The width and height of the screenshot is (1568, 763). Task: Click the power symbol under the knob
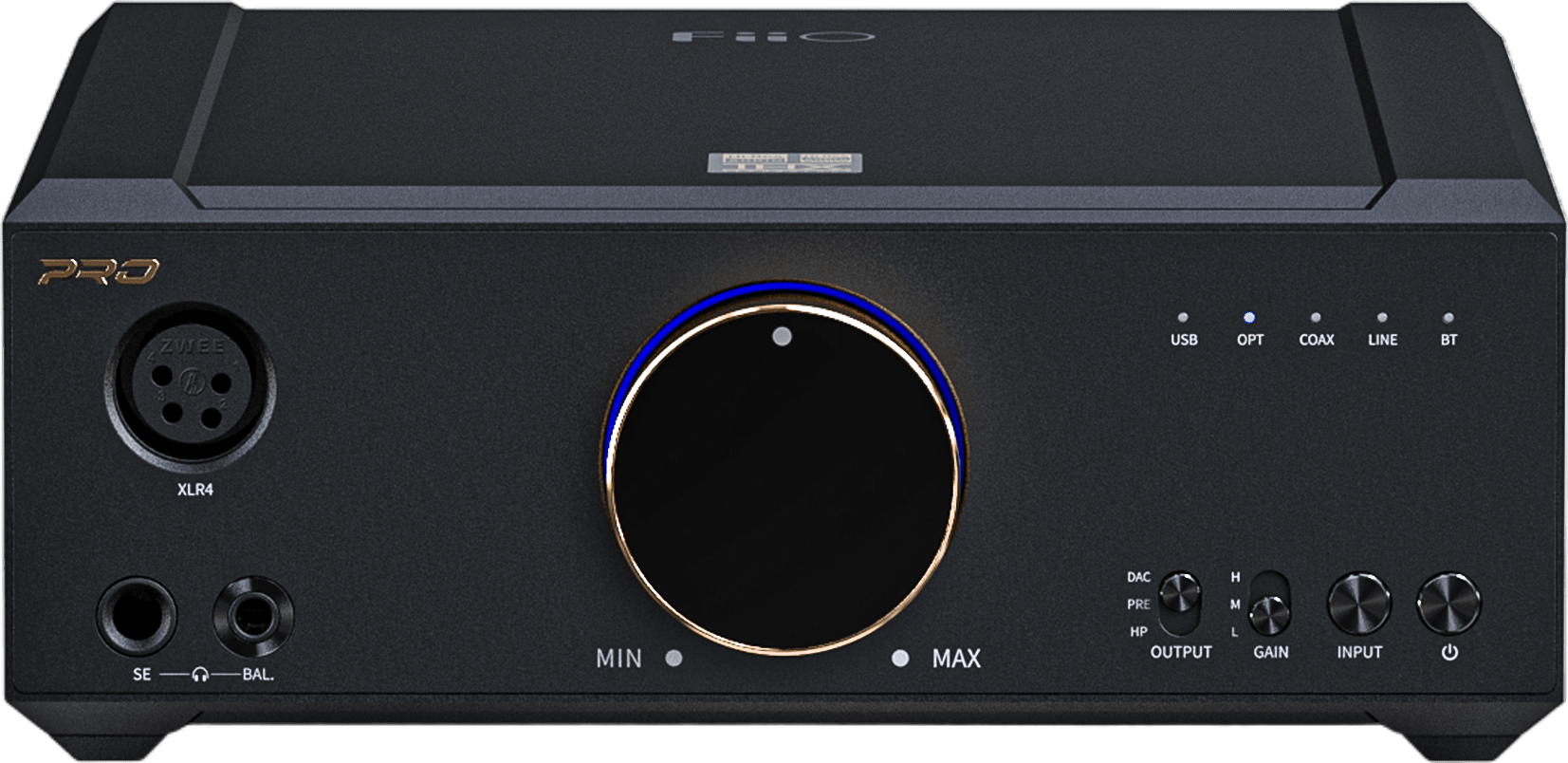point(1449,652)
